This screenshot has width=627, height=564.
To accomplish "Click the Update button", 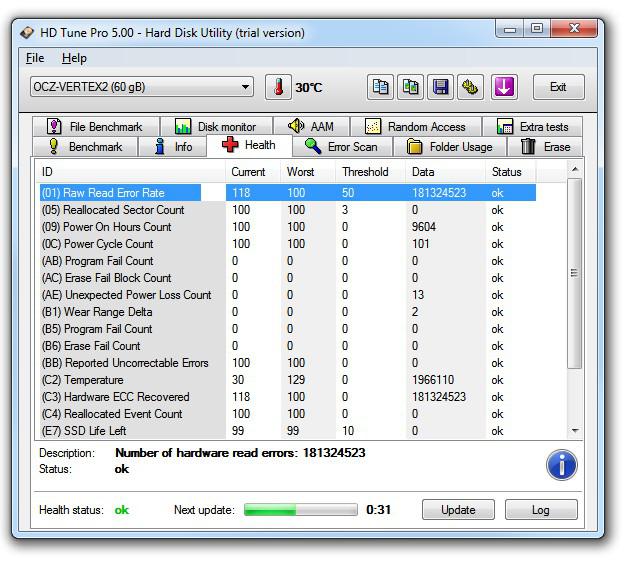I will [458, 510].
